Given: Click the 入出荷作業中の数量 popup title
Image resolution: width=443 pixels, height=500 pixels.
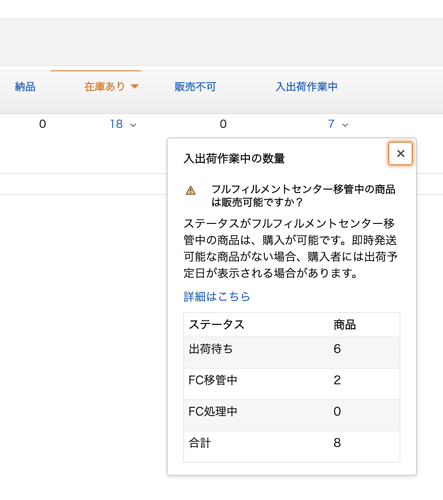Looking at the screenshot, I should point(234,158).
